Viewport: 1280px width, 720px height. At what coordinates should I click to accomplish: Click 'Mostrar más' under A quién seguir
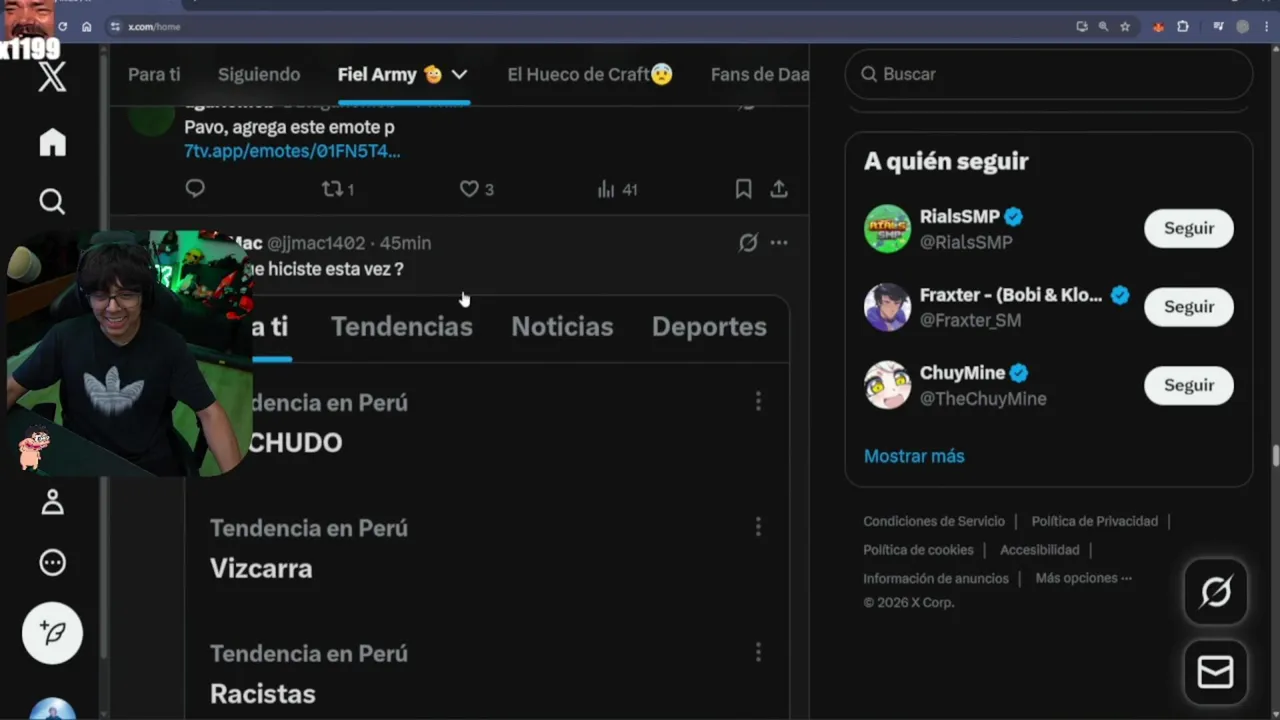(x=914, y=456)
